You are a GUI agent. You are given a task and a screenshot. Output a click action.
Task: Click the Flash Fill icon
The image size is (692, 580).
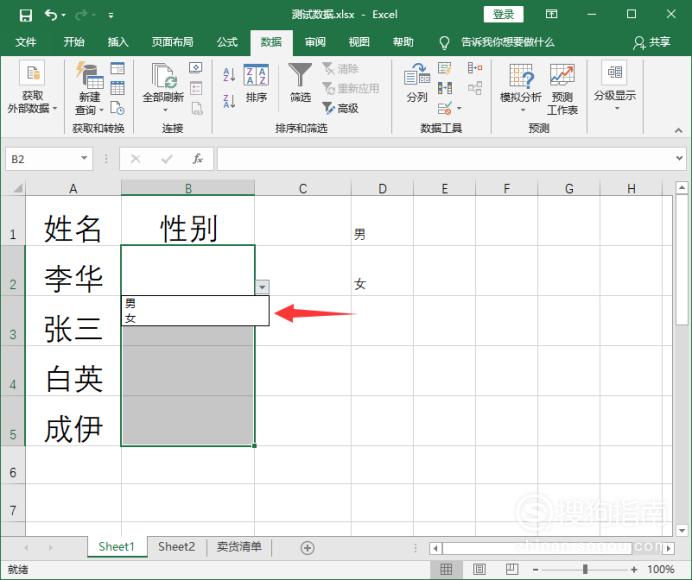444,68
